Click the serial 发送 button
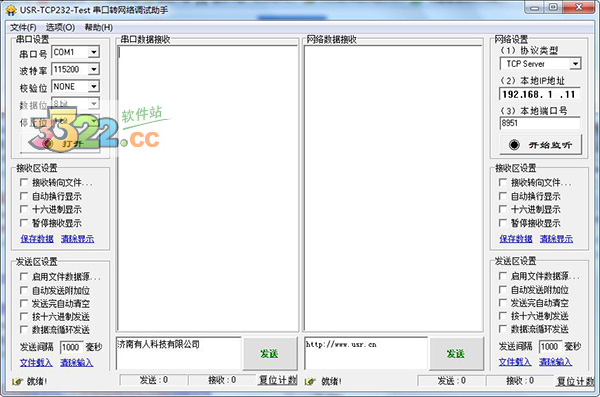600x397 pixels. point(270,353)
